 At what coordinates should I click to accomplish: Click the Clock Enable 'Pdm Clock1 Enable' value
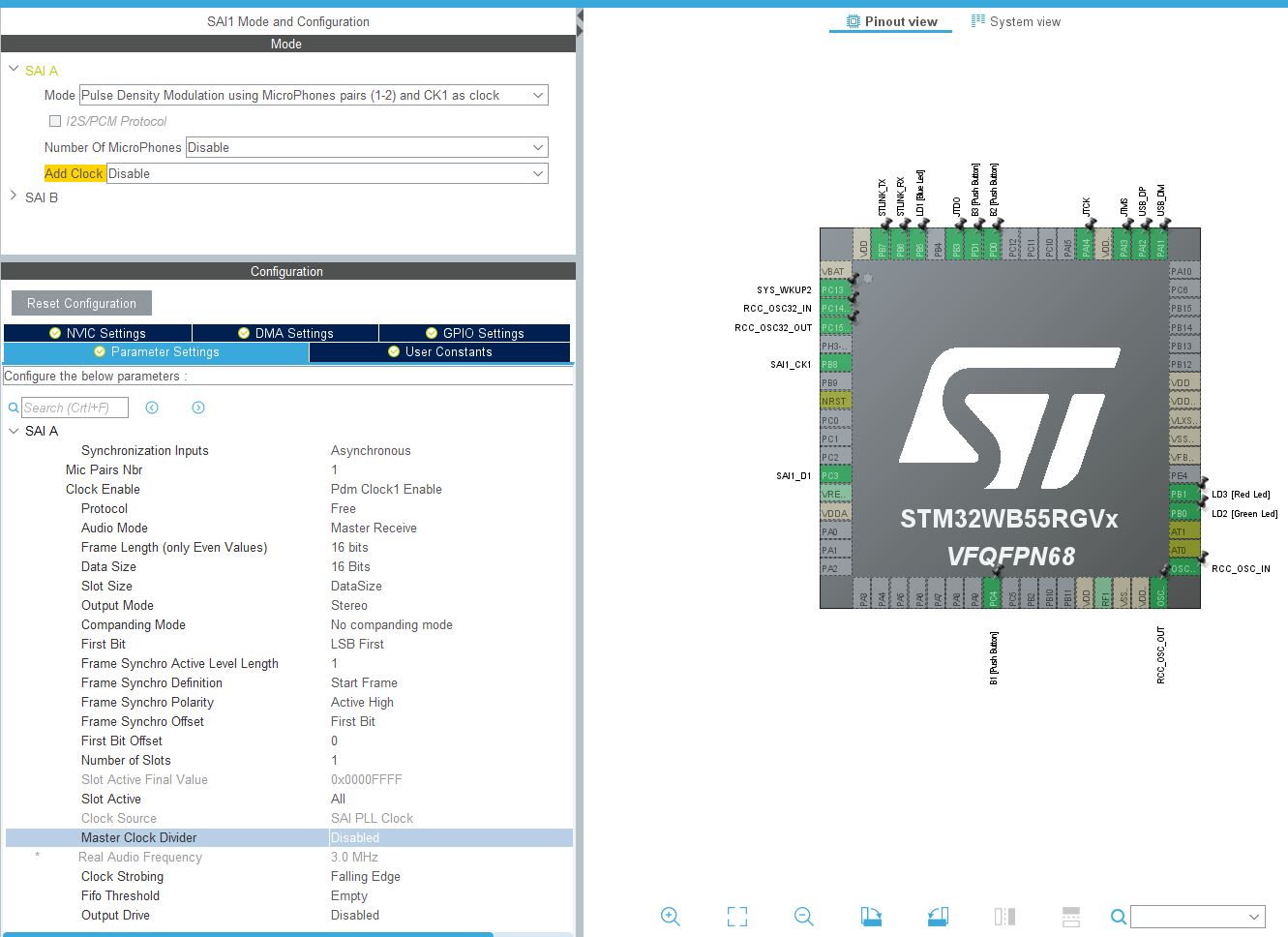pos(386,489)
